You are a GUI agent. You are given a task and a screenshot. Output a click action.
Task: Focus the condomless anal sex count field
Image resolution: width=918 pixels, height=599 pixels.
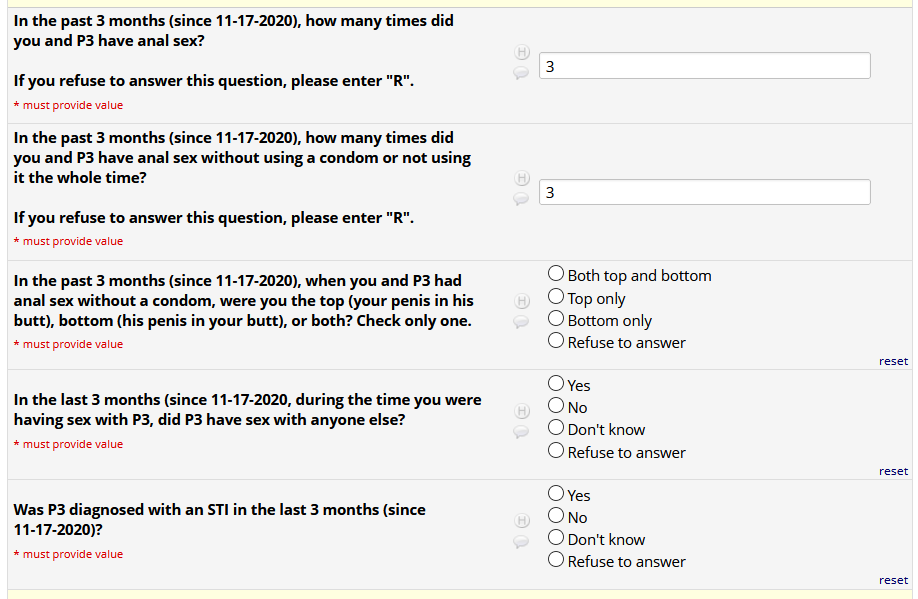point(704,192)
